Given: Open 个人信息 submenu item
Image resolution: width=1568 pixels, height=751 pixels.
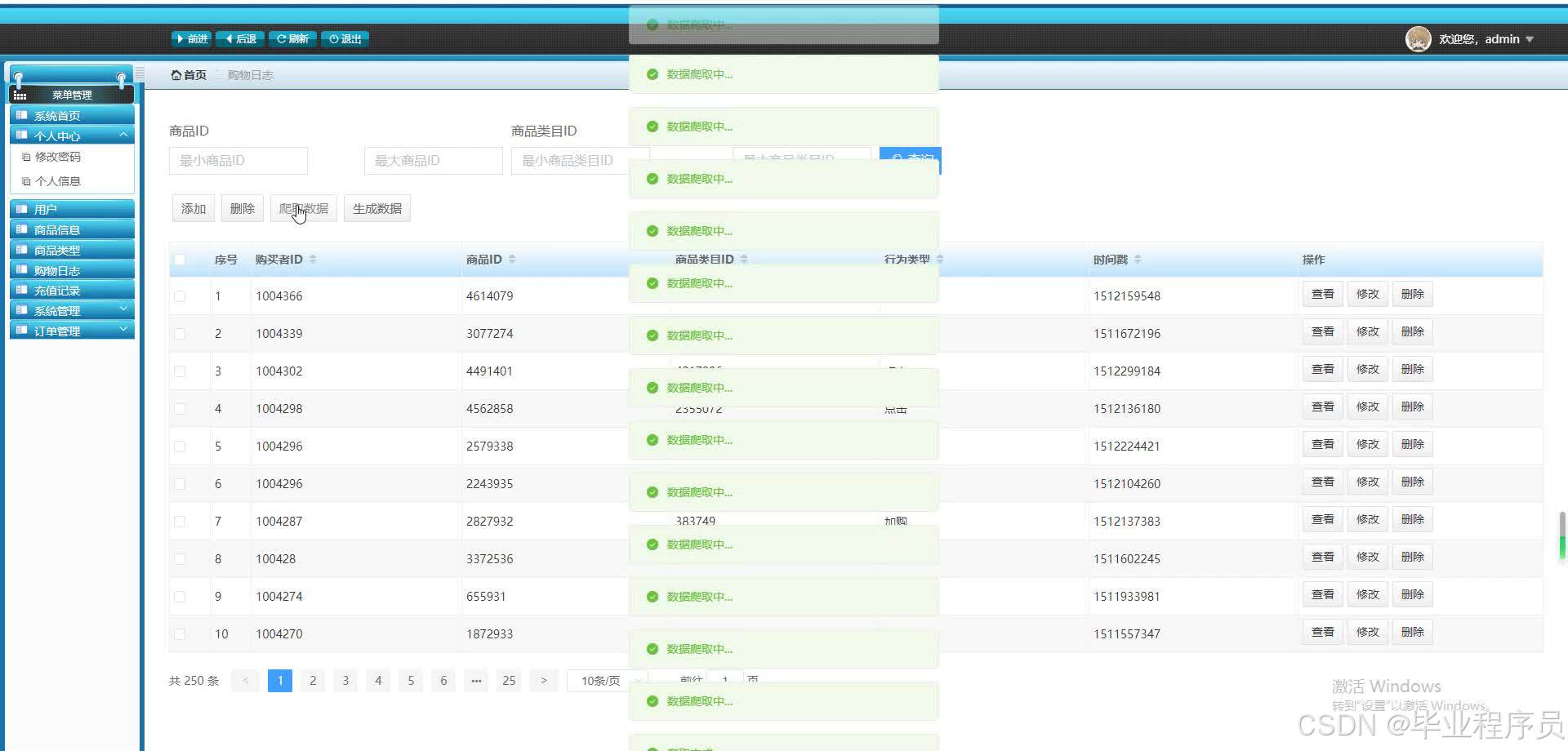Looking at the screenshot, I should click(x=57, y=181).
